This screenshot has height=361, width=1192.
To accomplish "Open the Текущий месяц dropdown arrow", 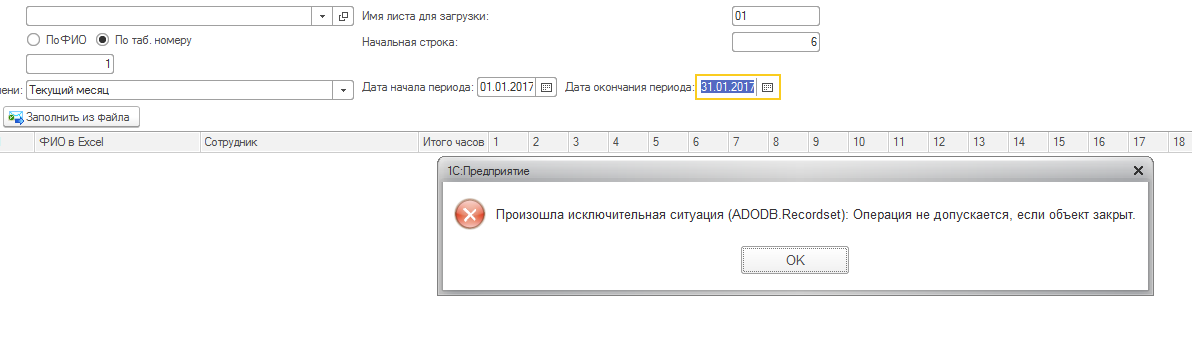I will (344, 90).
